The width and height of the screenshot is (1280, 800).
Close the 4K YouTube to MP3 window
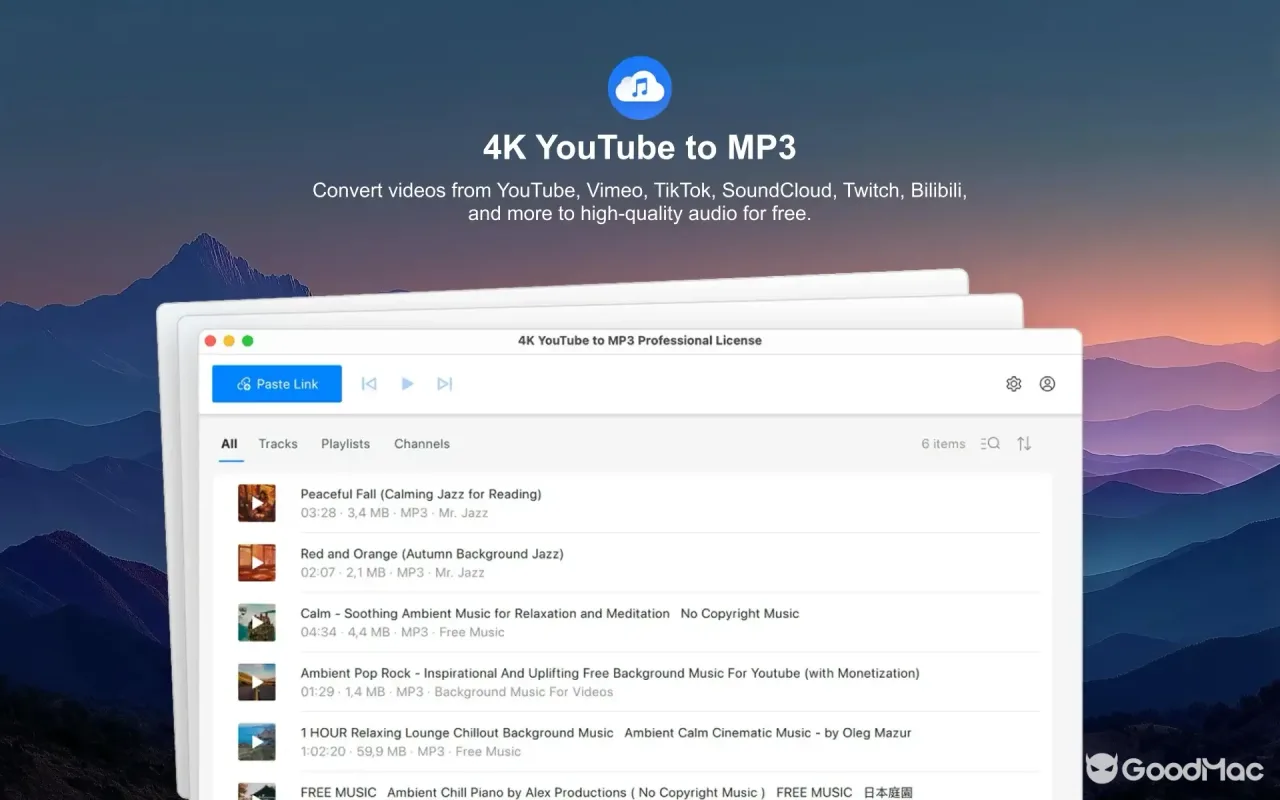pos(210,341)
